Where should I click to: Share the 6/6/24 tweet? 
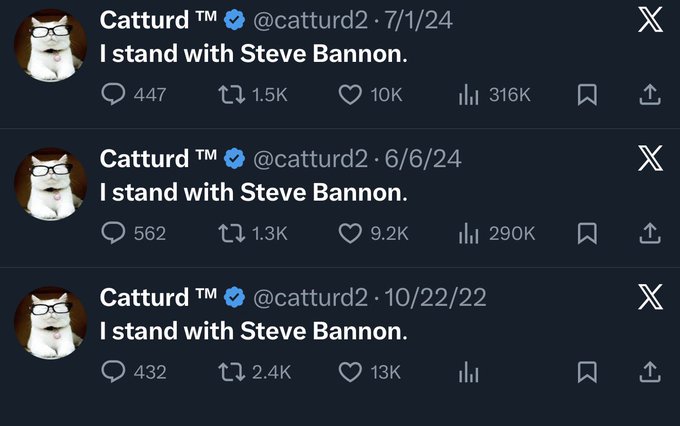(x=649, y=233)
